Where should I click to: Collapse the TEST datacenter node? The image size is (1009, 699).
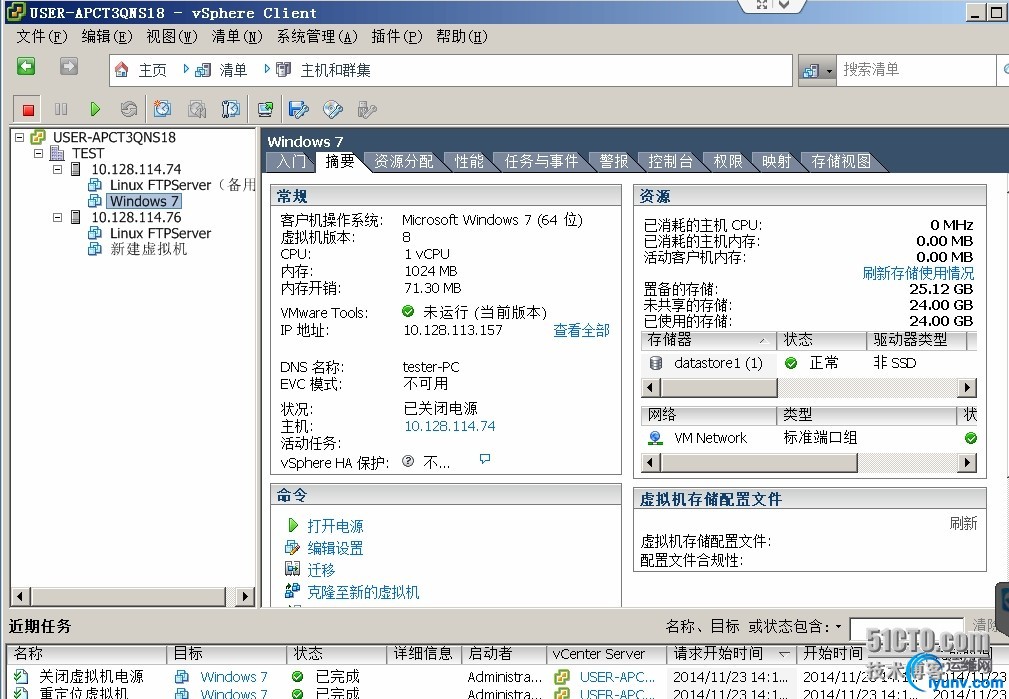tap(39, 153)
